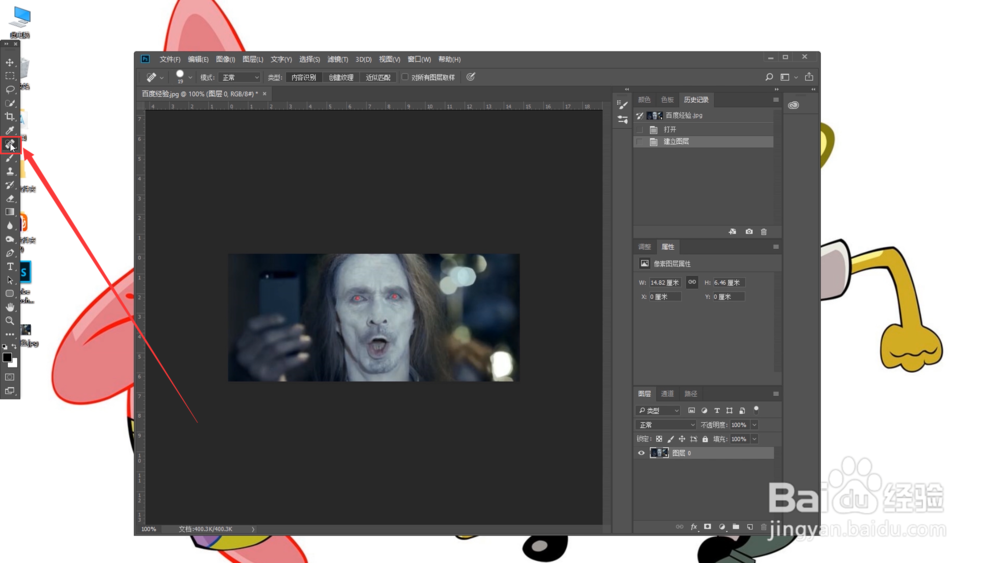Open the 滤镜(T) menu
The height and width of the screenshot is (563, 1000).
337,59
